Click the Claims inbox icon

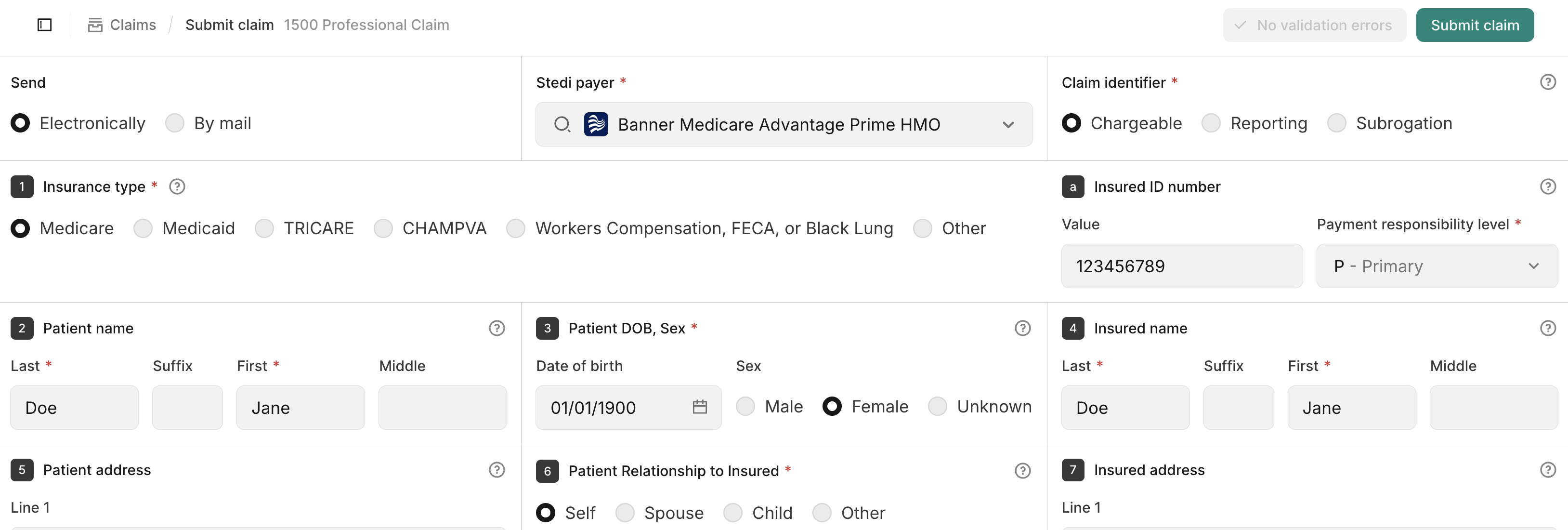tap(95, 25)
